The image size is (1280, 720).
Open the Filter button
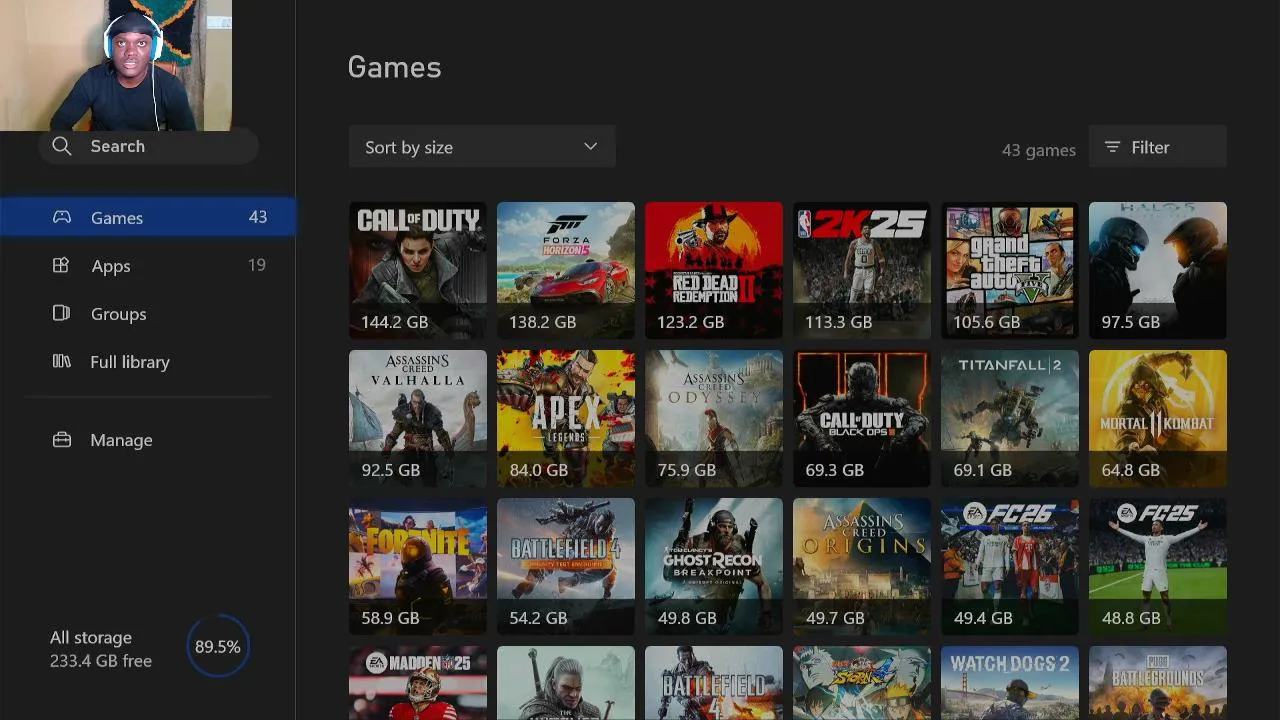pyautogui.click(x=1157, y=147)
